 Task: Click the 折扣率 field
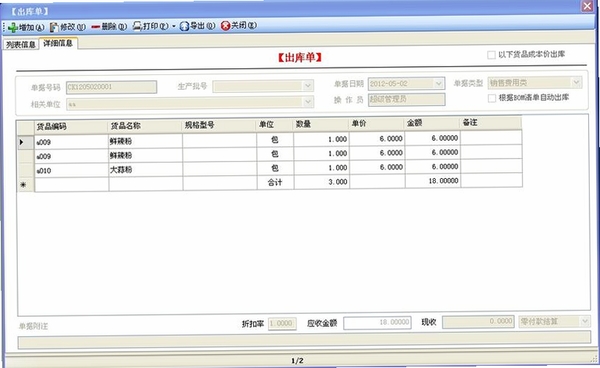point(282,323)
